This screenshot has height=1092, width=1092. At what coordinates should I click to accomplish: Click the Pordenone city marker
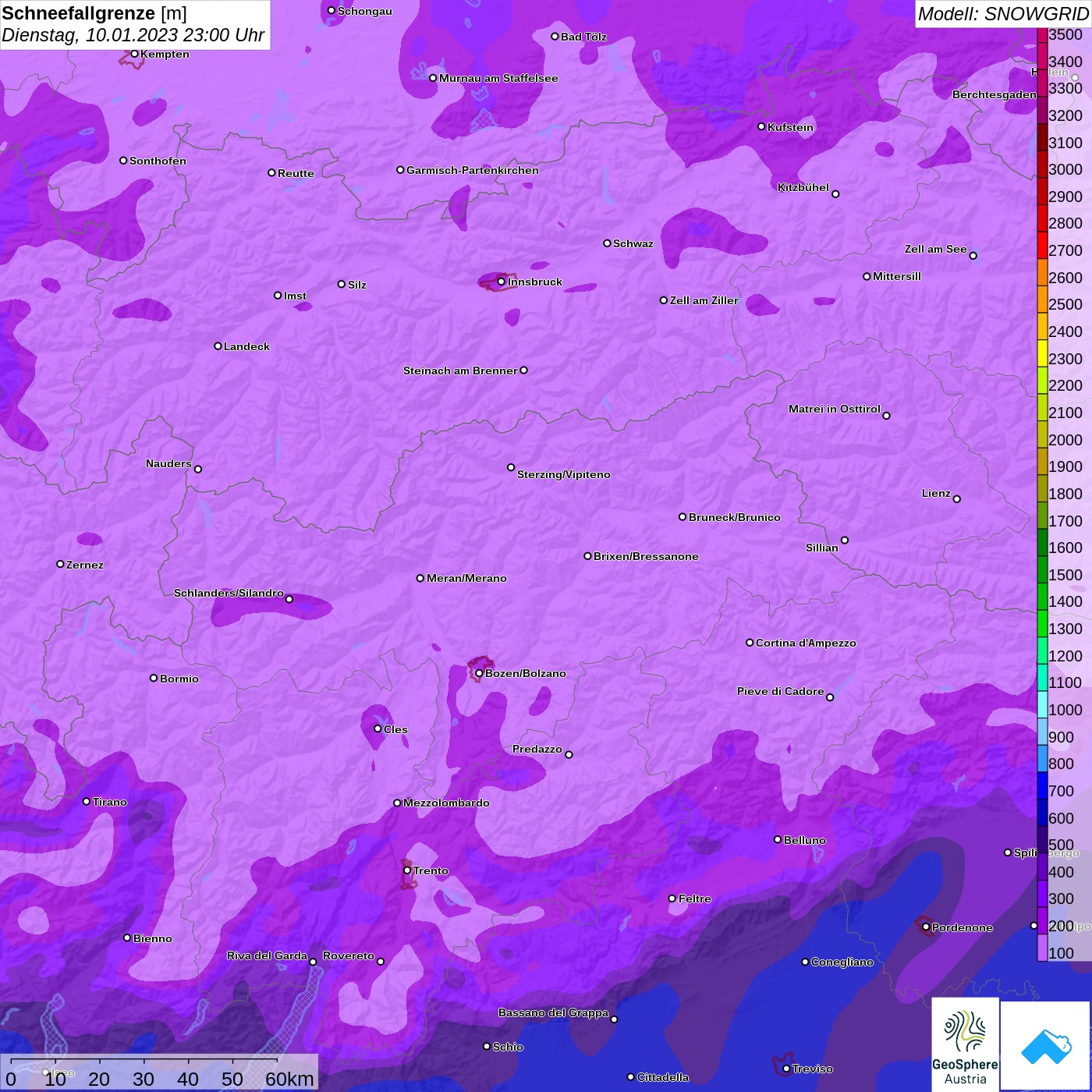point(926,927)
